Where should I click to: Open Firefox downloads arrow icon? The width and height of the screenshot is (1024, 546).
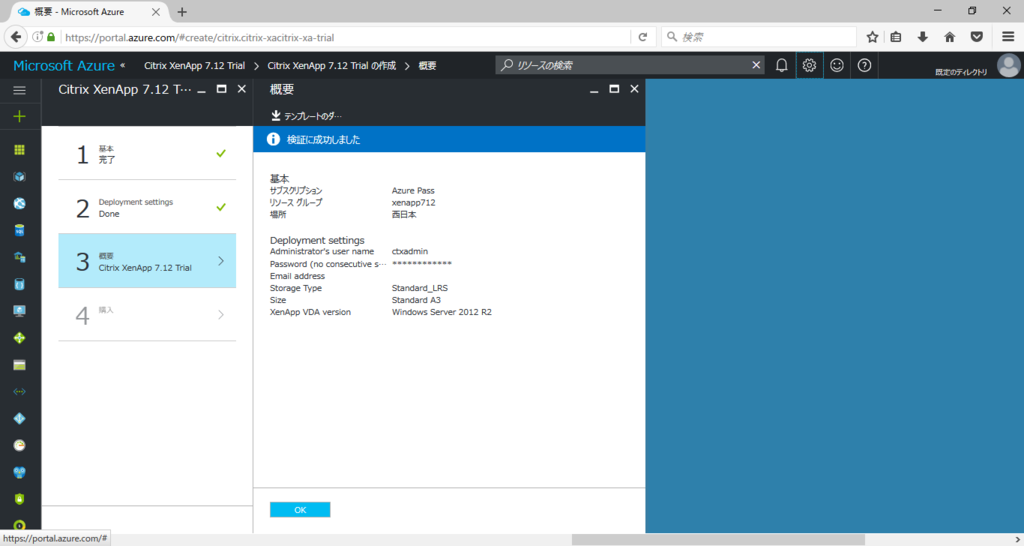coord(923,37)
